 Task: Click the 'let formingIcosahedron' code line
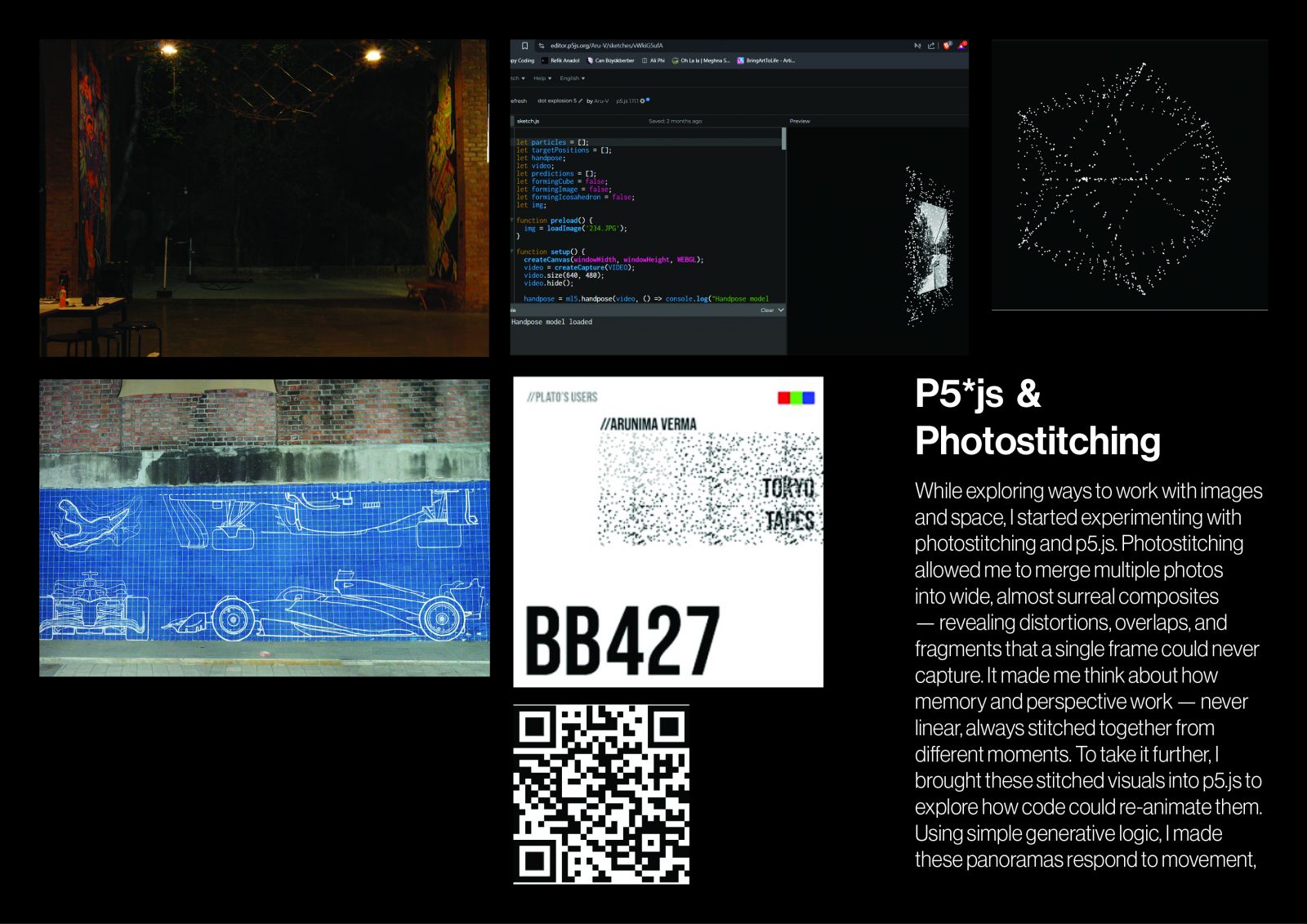pyautogui.click(x=575, y=197)
